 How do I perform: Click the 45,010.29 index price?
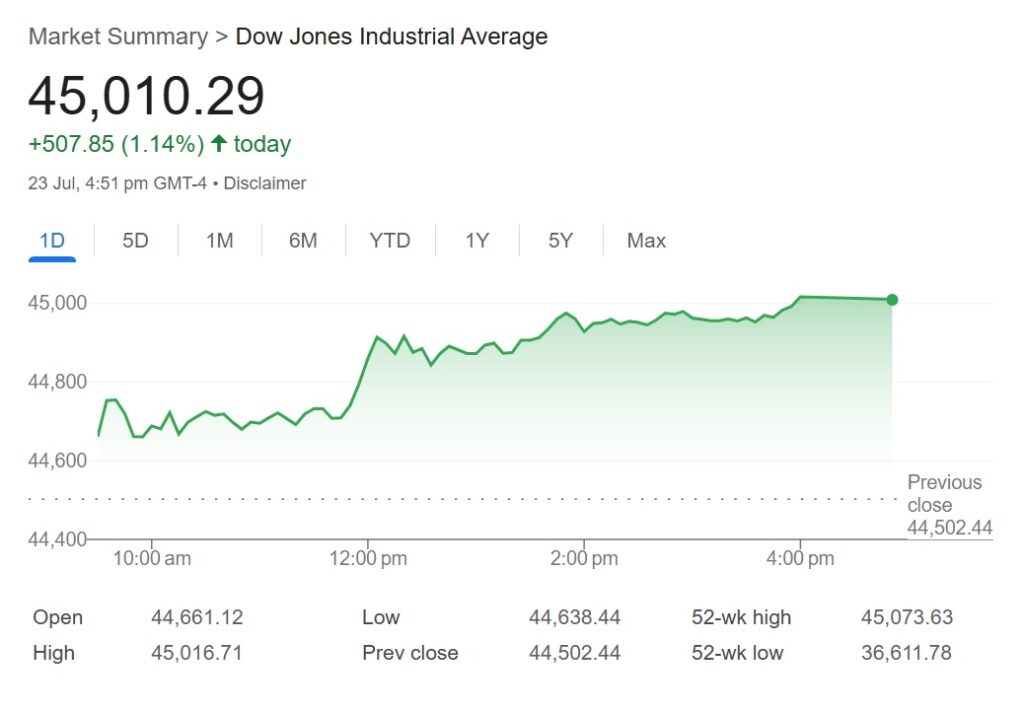pos(146,96)
